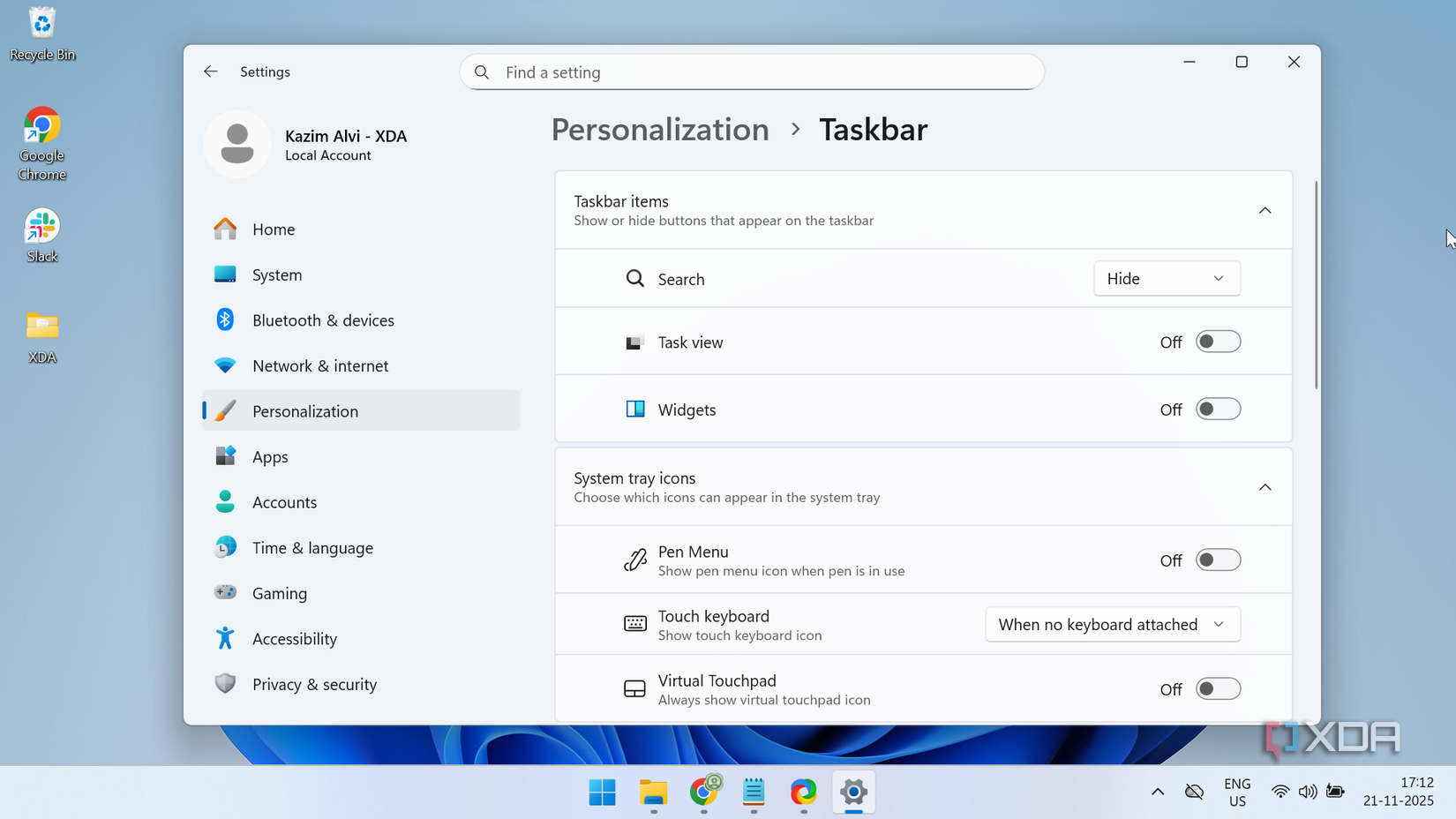The width and height of the screenshot is (1456, 819).
Task: Open Windows Start button on taskbar
Action: tap(603, 793)
